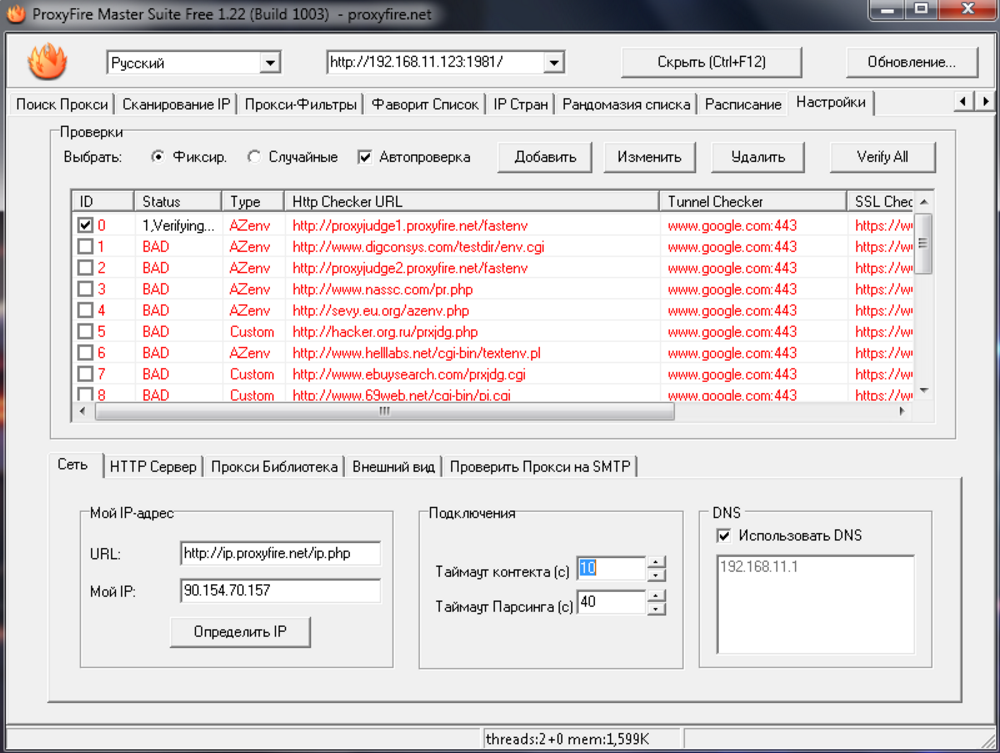
Task: Open the Сканирование IP tab
Action: pos(176,104)
